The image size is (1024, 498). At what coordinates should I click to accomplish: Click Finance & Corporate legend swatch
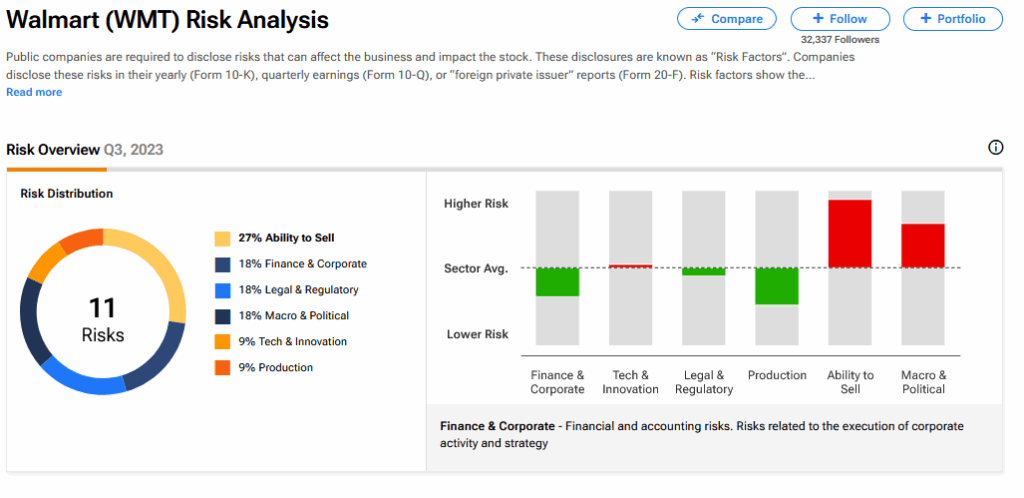coord(222,265)
